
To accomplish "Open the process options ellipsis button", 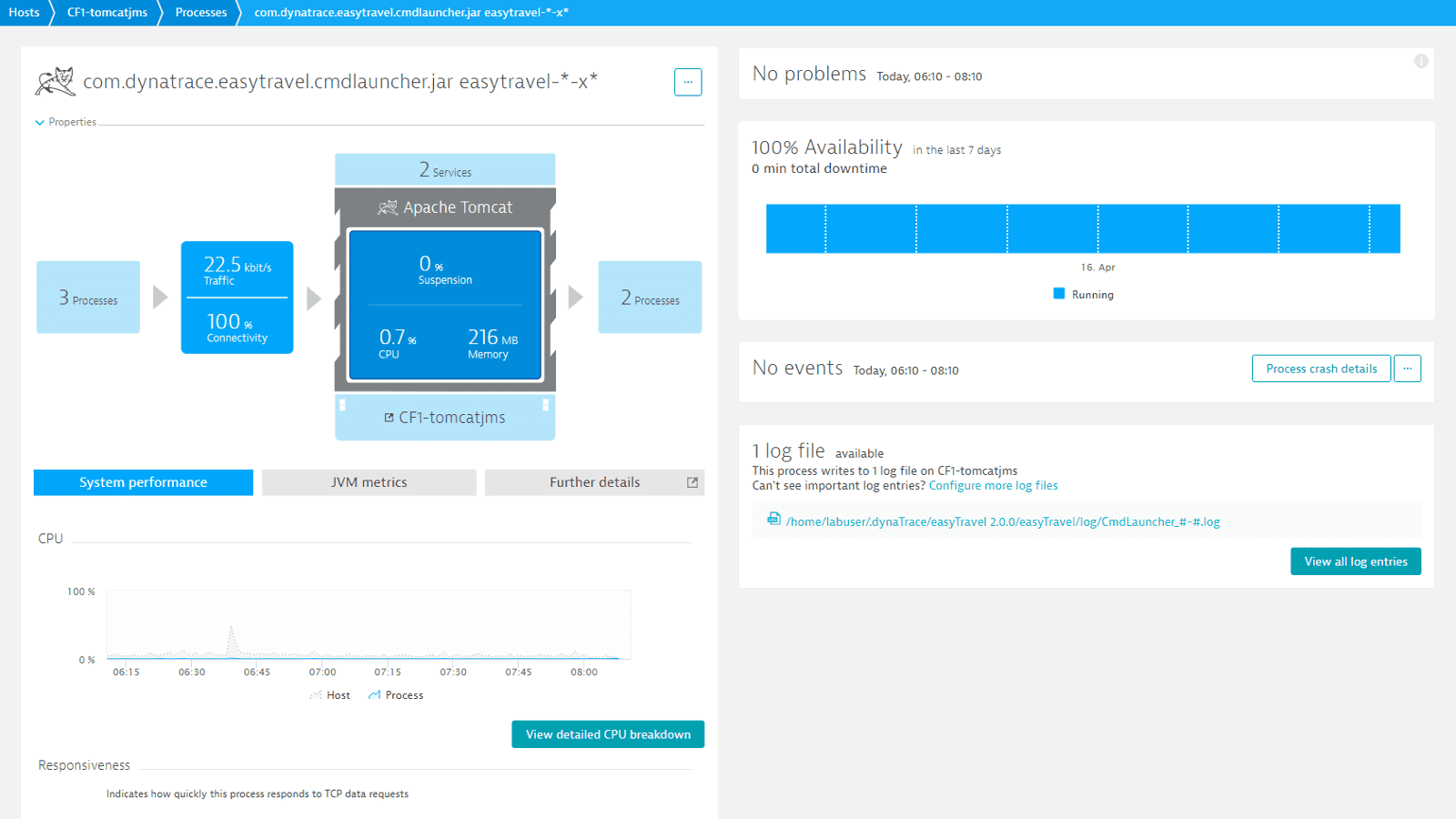I will [x=688, y=82].
